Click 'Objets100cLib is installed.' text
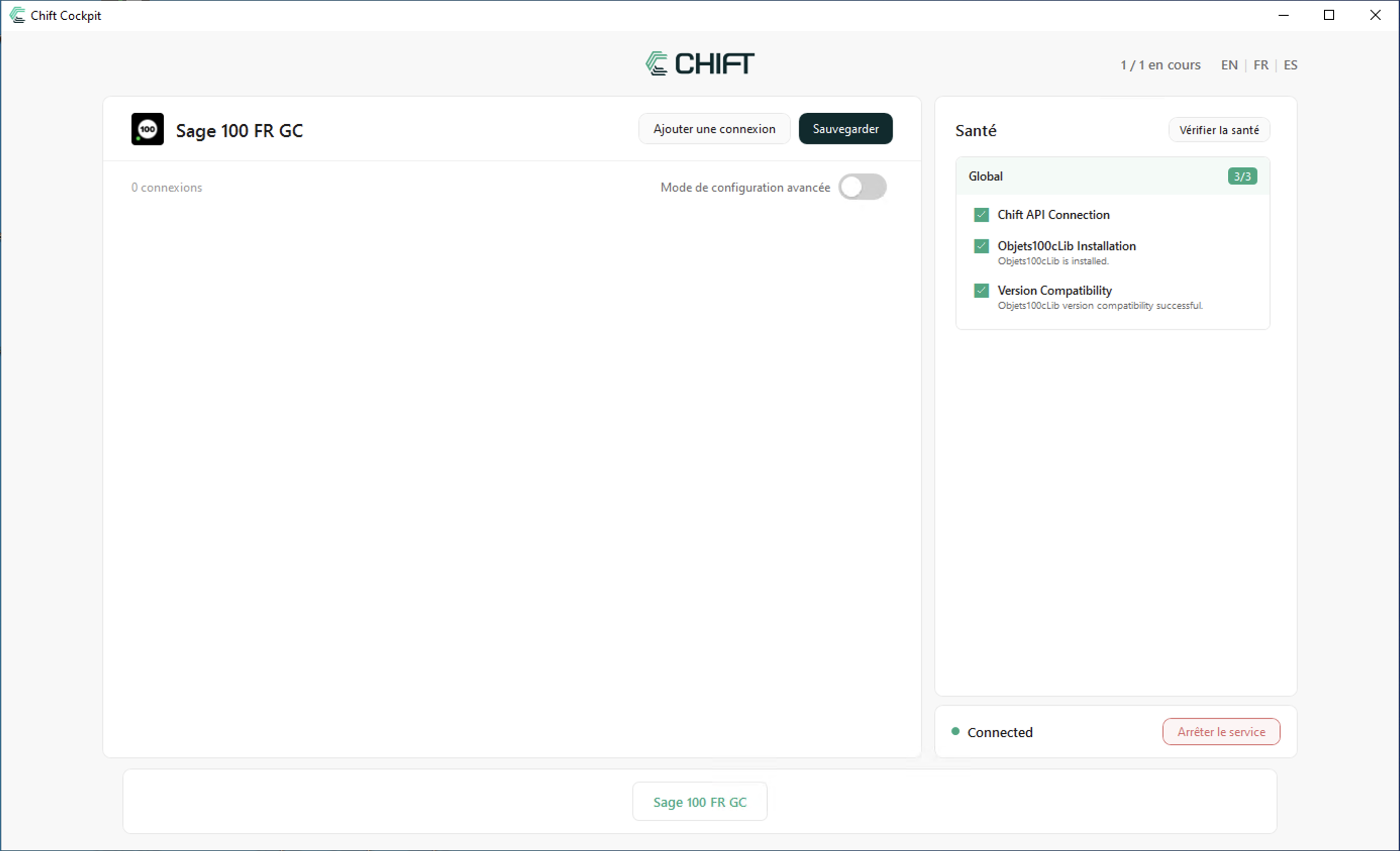1400x851 pixels. 1053,261
